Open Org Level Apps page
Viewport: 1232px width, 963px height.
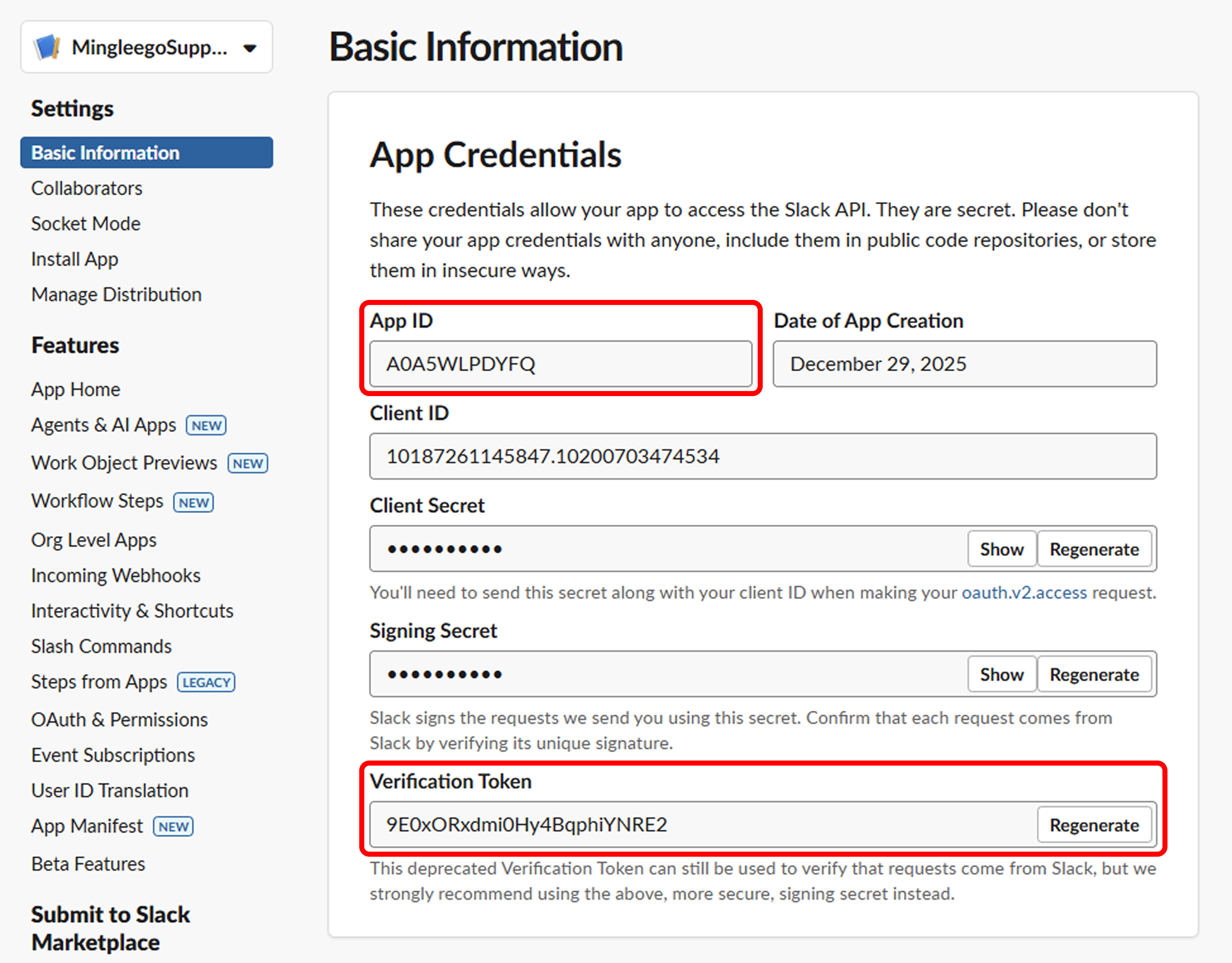coord(94,540)
